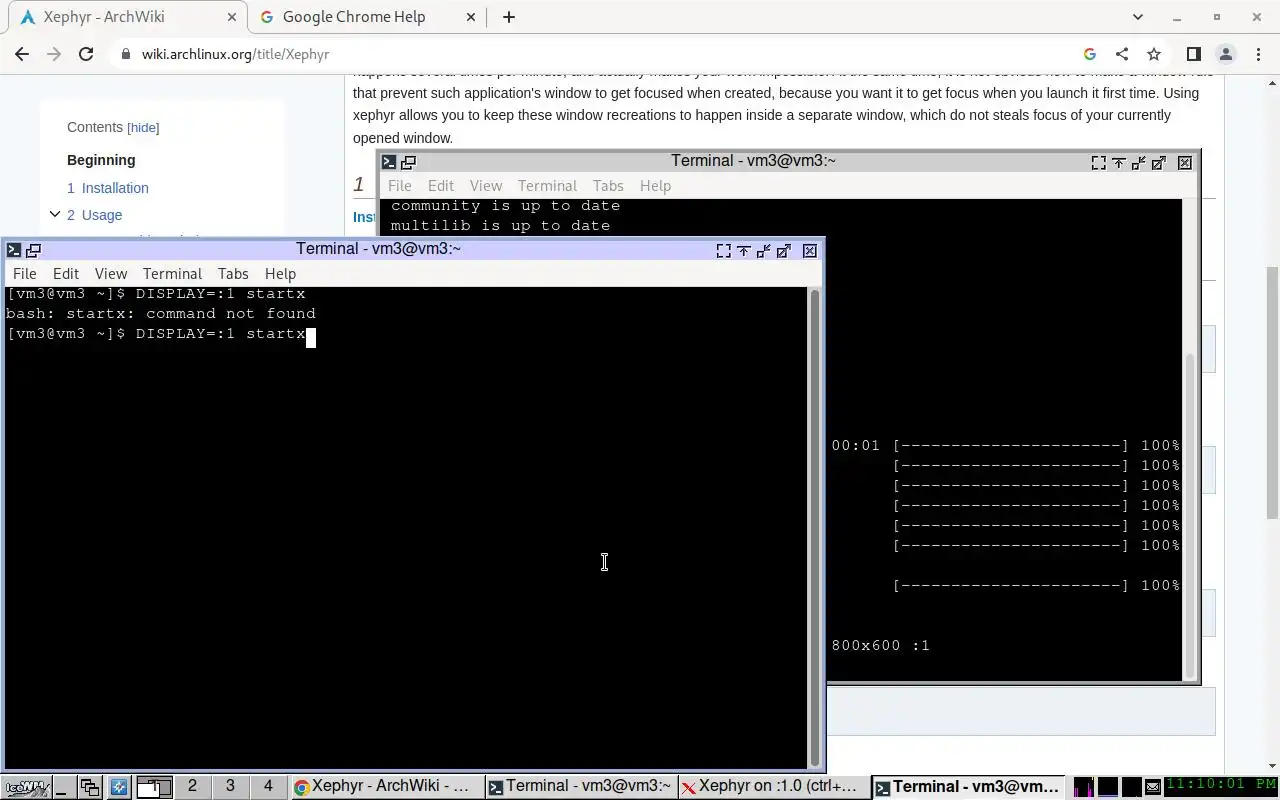Switch to workspace 2

(192, 787)
